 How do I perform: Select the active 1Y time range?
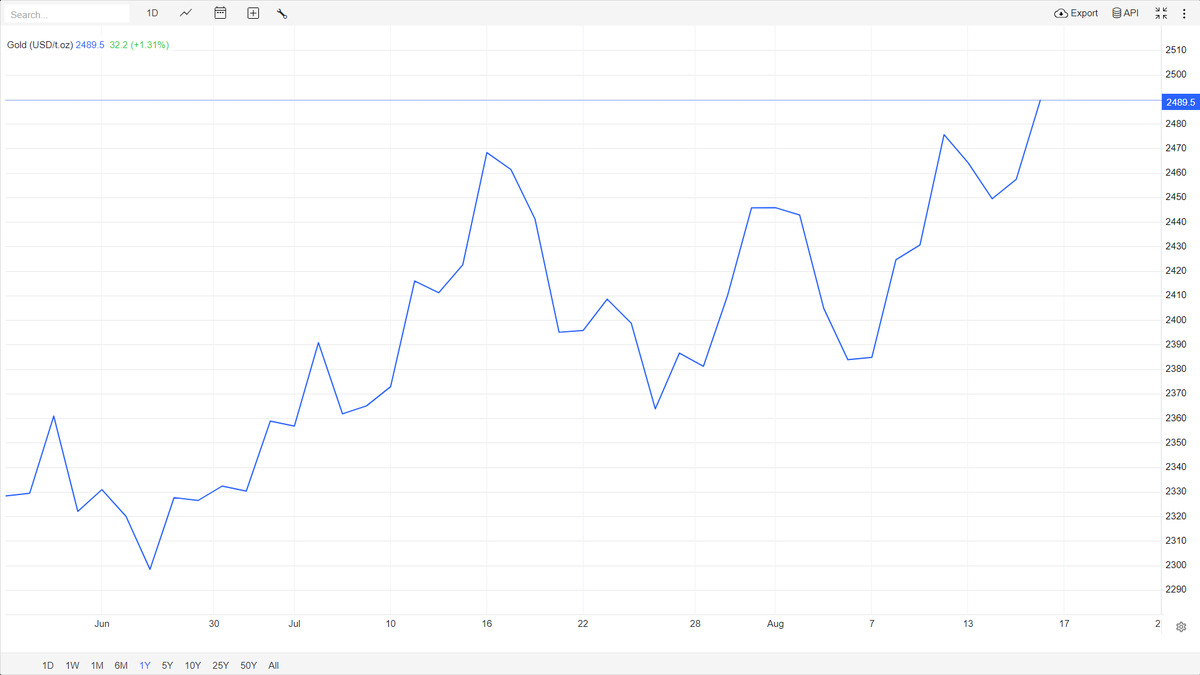point(145,665)
